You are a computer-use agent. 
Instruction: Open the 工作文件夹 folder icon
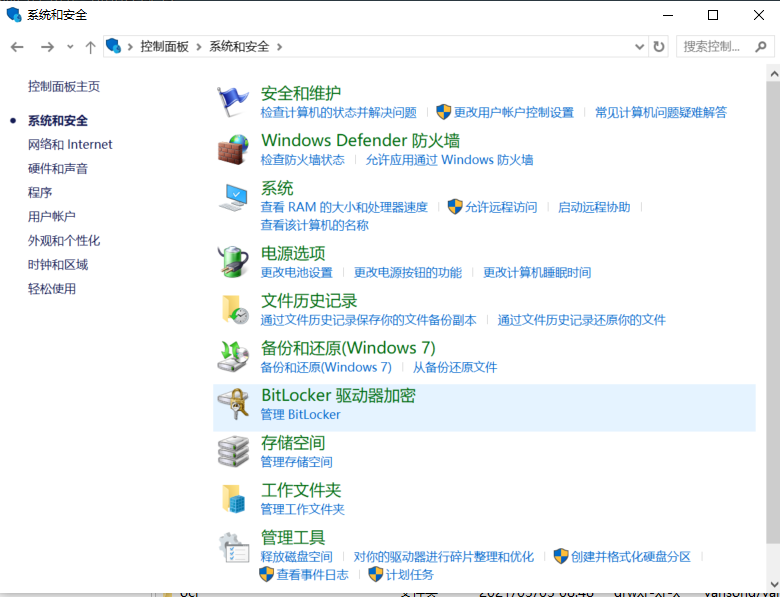point(234,498)
